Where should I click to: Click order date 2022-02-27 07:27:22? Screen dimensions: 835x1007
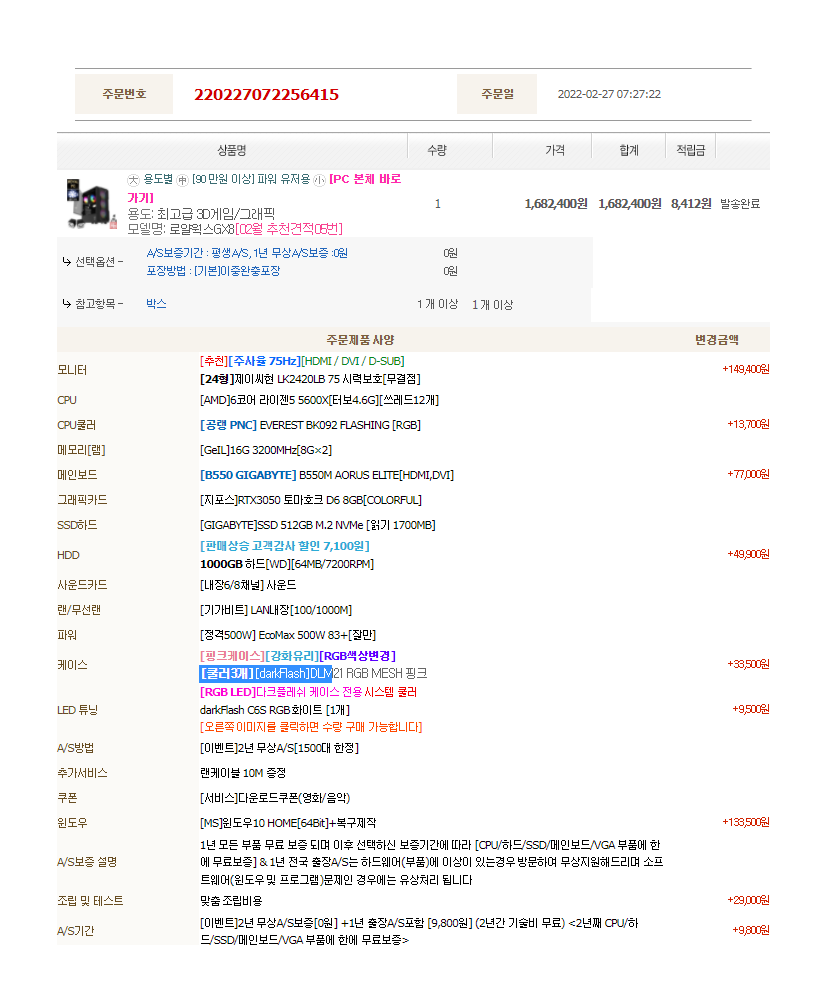609,94
